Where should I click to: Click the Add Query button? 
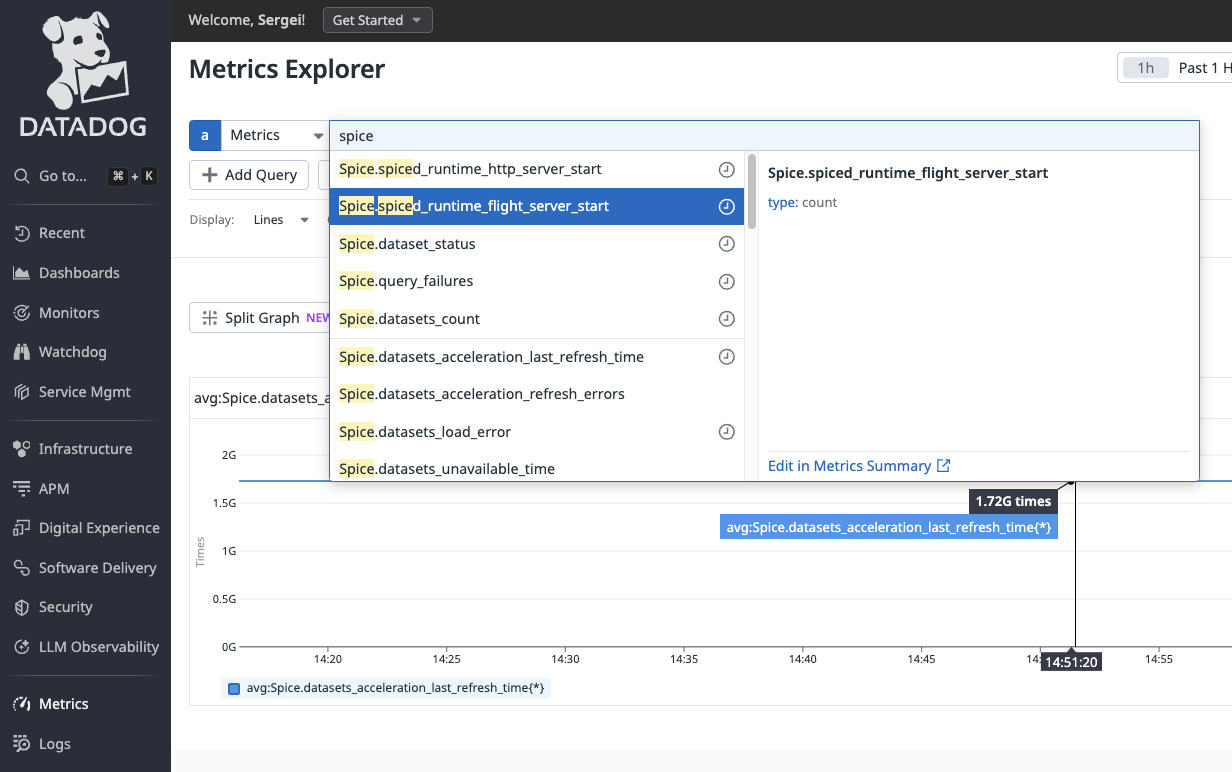click(x=250, y=175)
